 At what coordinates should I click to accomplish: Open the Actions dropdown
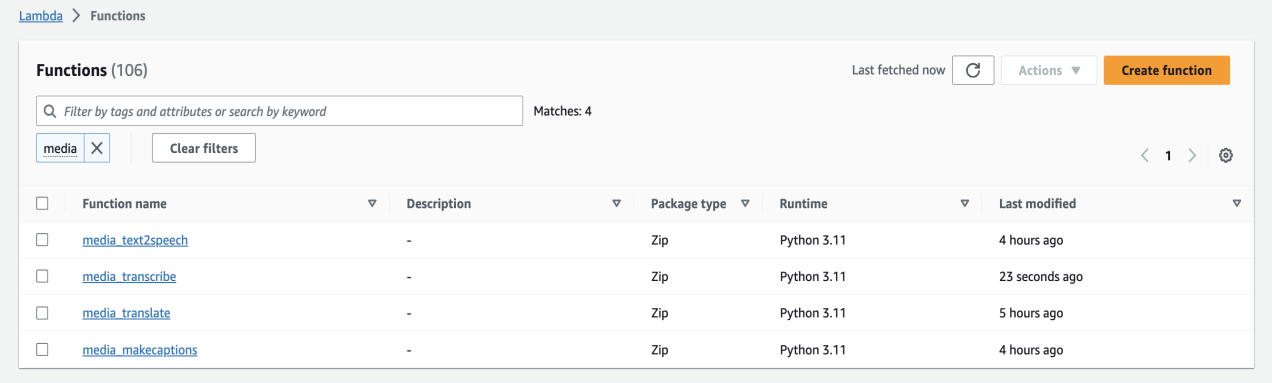point(1049,70)
